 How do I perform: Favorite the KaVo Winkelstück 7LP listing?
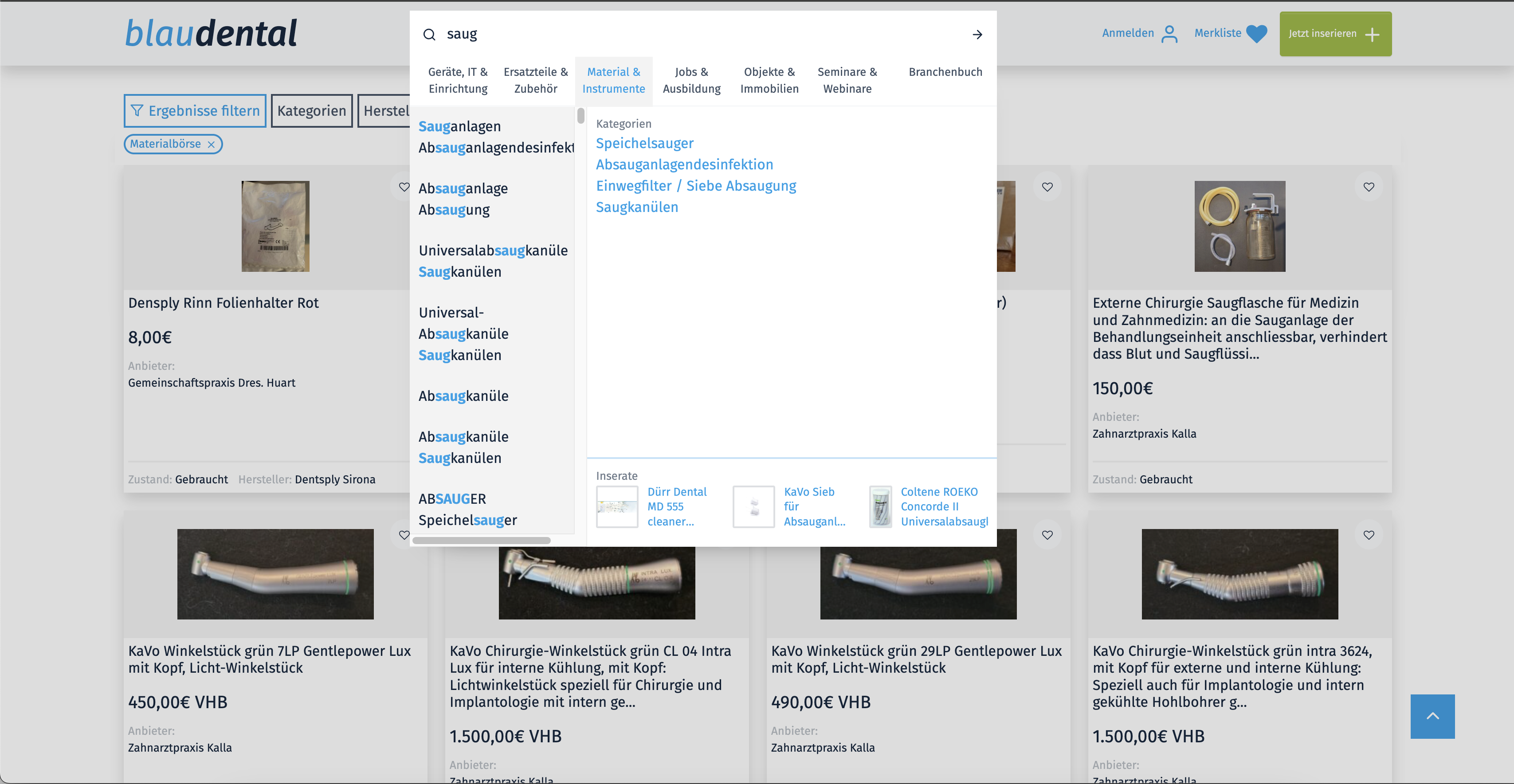[404, 535]
